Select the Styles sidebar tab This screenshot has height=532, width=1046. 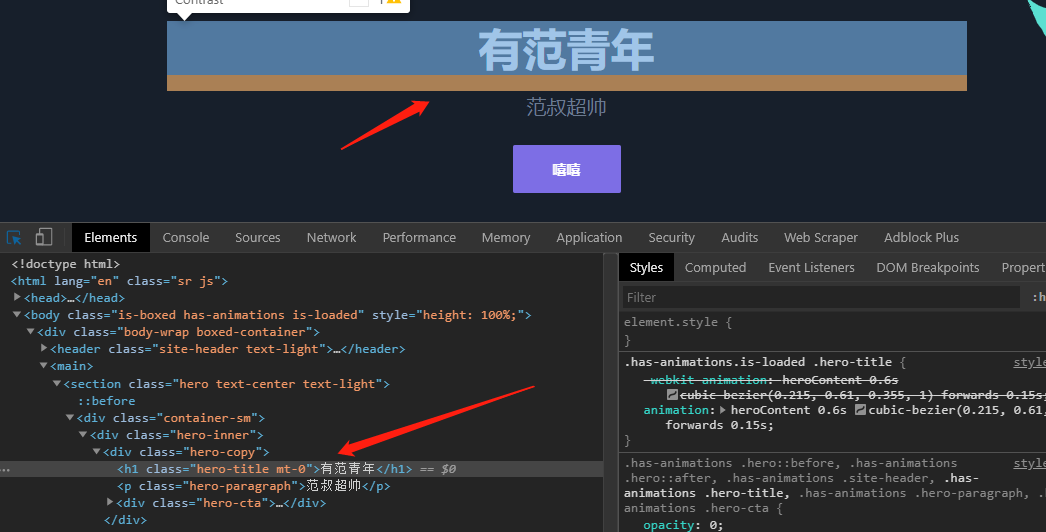[646, 268]
